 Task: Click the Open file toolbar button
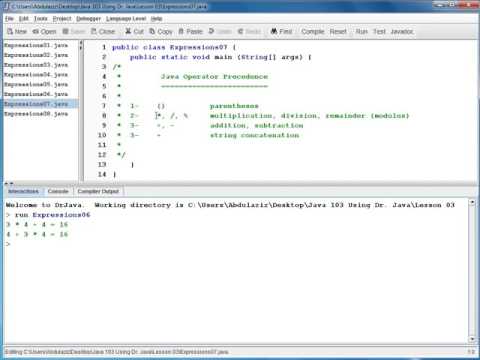[x=44, y=31]
